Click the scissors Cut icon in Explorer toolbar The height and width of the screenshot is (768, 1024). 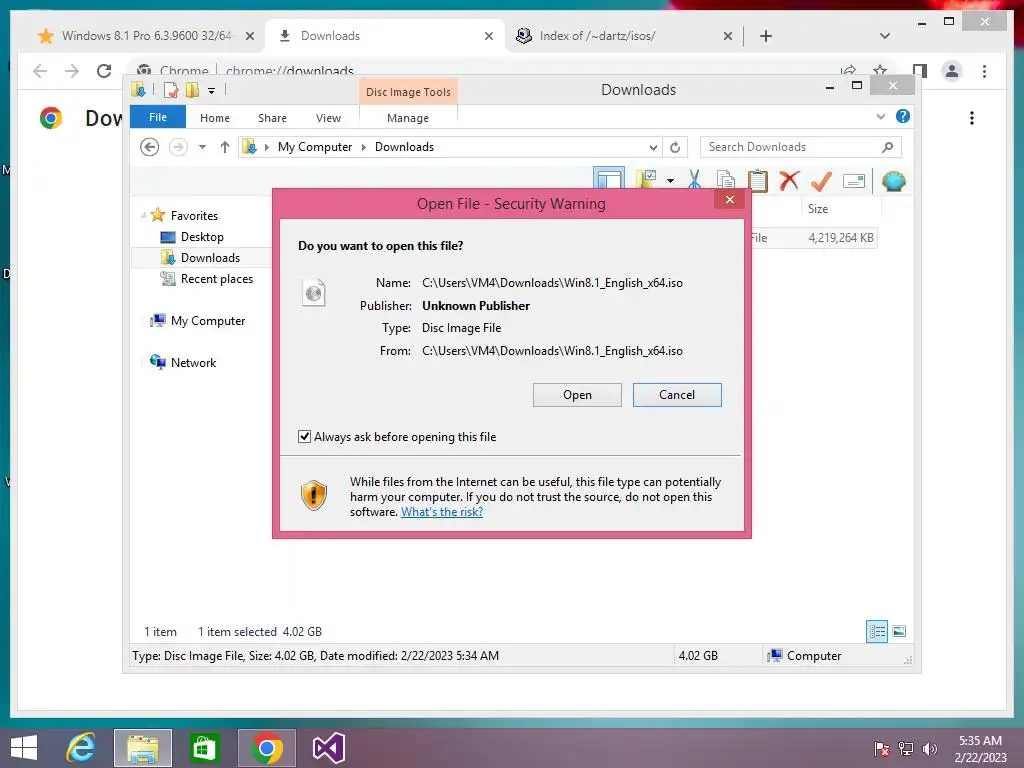(694, 180)
